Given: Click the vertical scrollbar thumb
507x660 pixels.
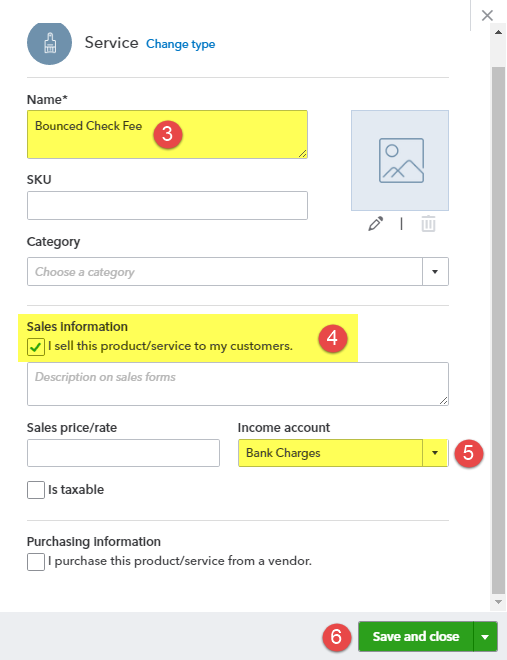Looking at the screenshot, I should click(x=499, y=329).
